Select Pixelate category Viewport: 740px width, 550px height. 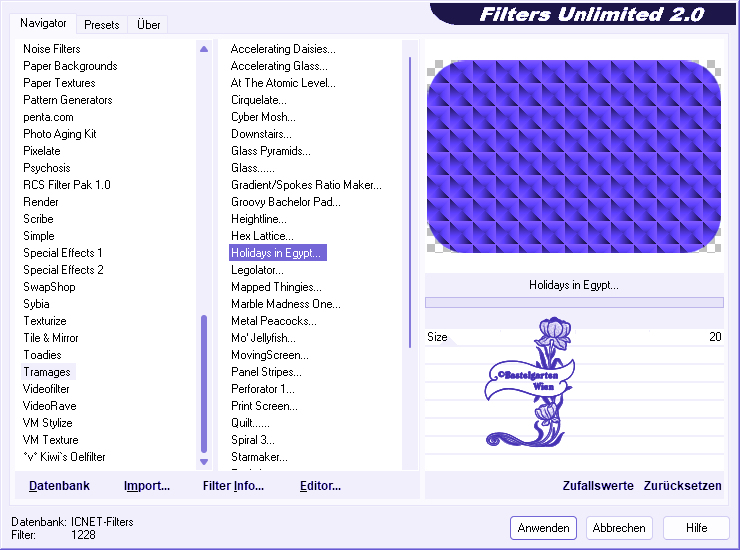click(x=42, y=151)
